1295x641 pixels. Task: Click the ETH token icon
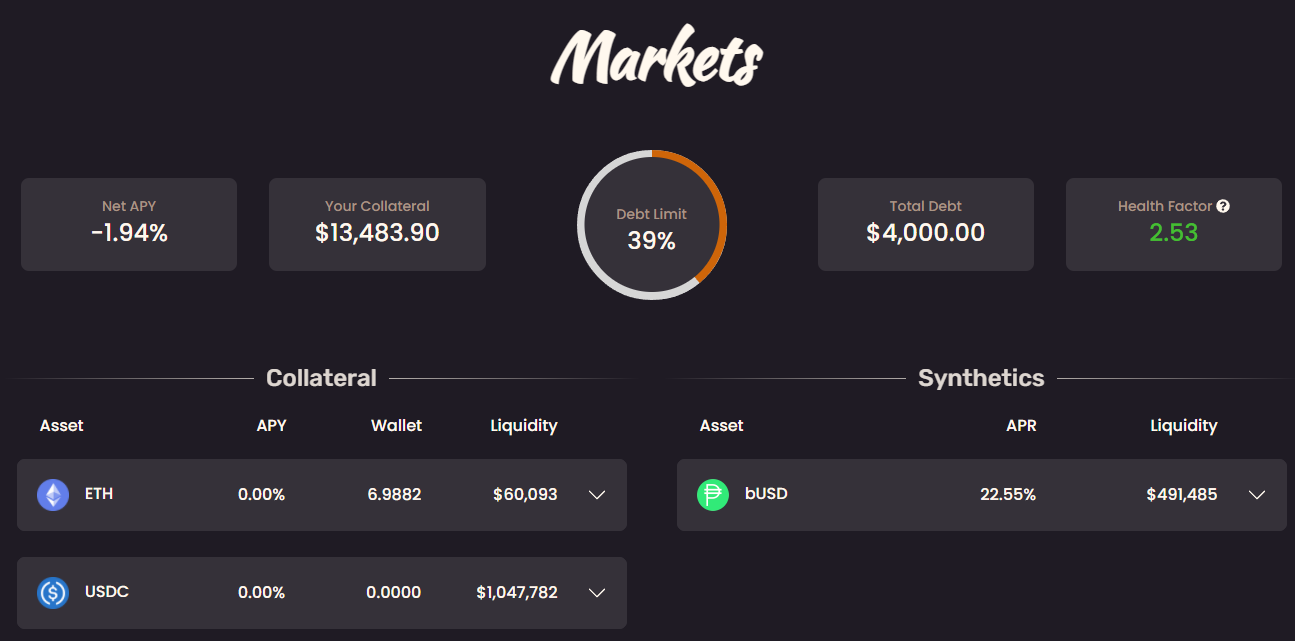click(x=53, y=495)
